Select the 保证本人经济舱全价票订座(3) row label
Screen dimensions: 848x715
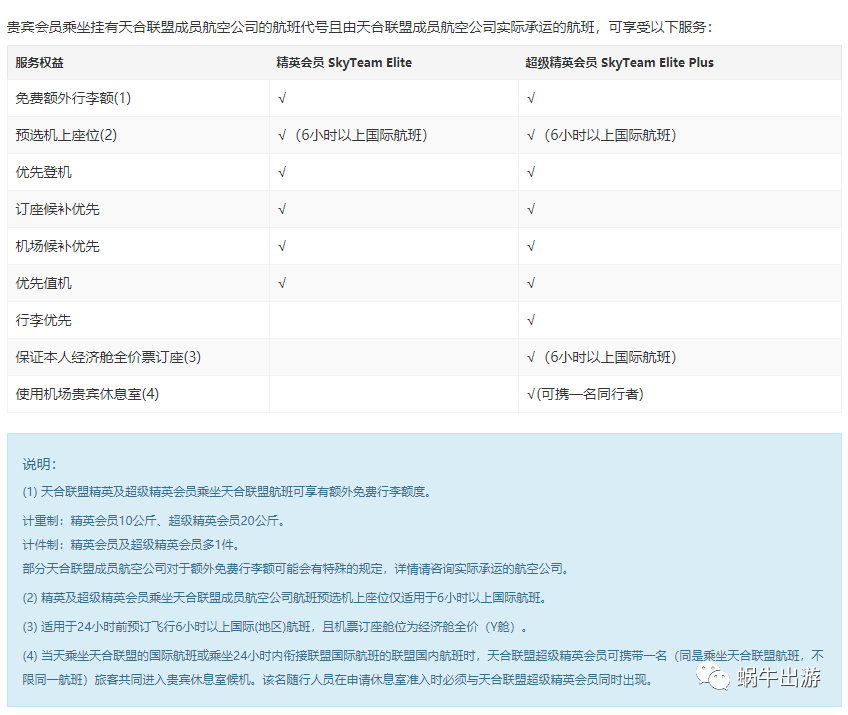(x=108, y=357)
